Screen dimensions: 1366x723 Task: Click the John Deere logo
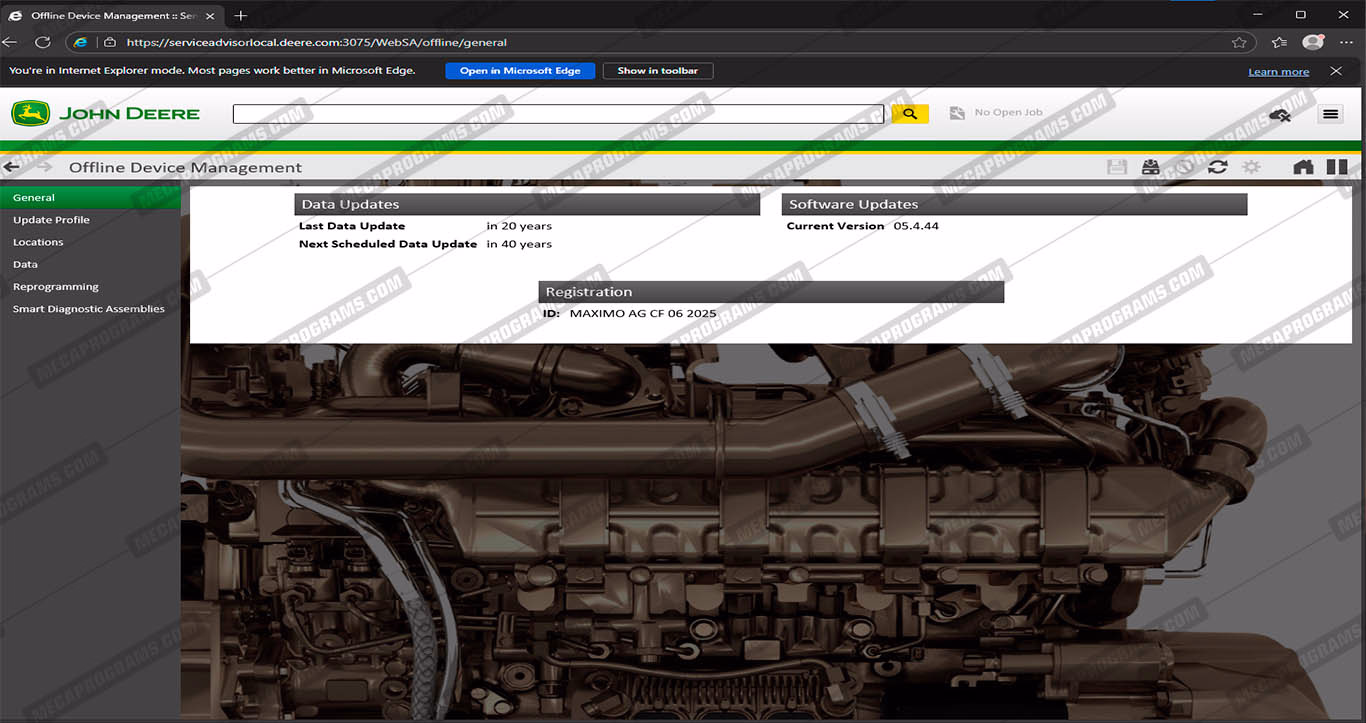click(105, 114)
